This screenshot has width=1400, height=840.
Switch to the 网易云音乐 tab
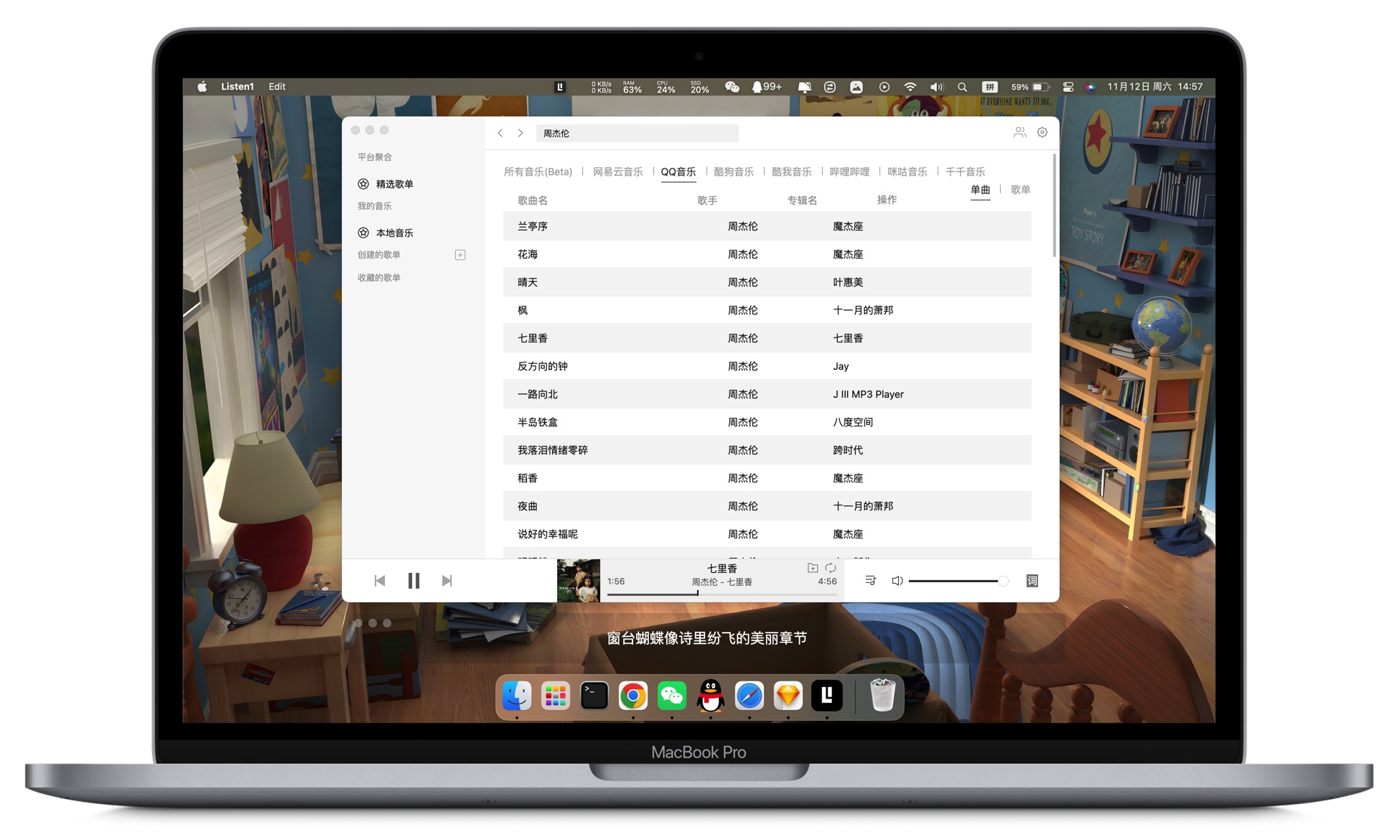[x=617, y=172]
